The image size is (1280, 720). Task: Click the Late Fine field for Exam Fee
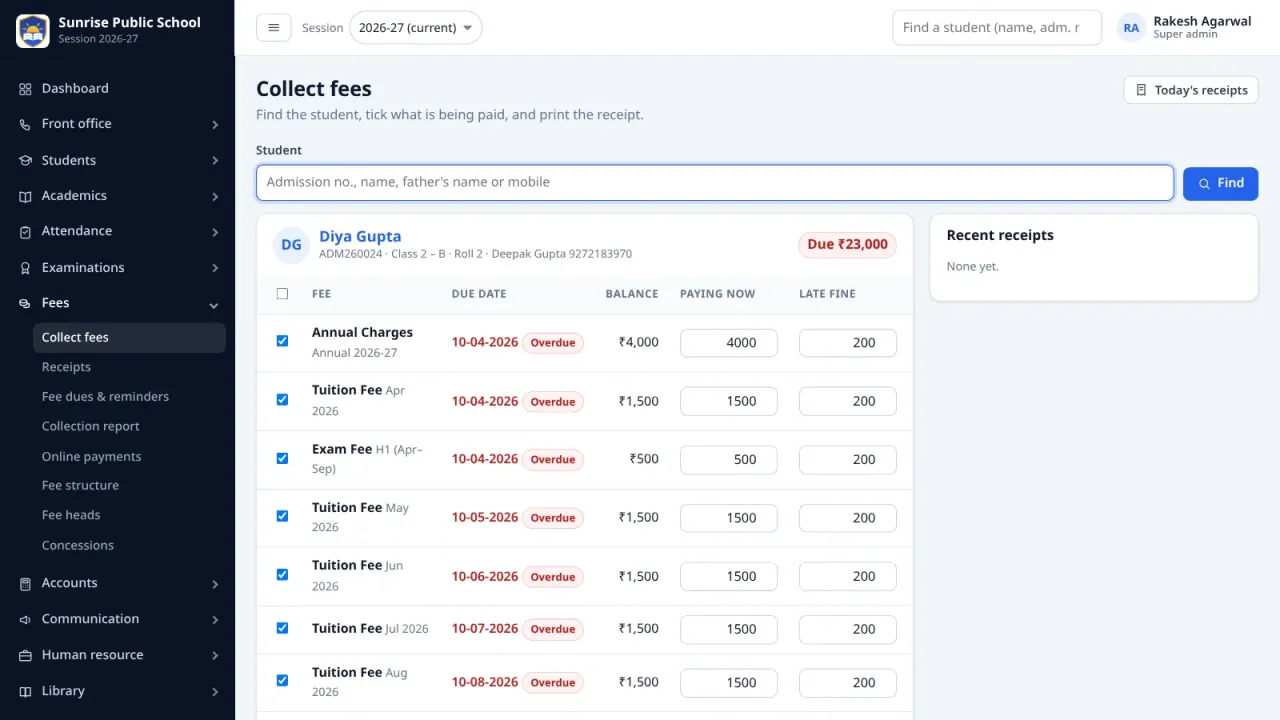[x=848, y=460]
